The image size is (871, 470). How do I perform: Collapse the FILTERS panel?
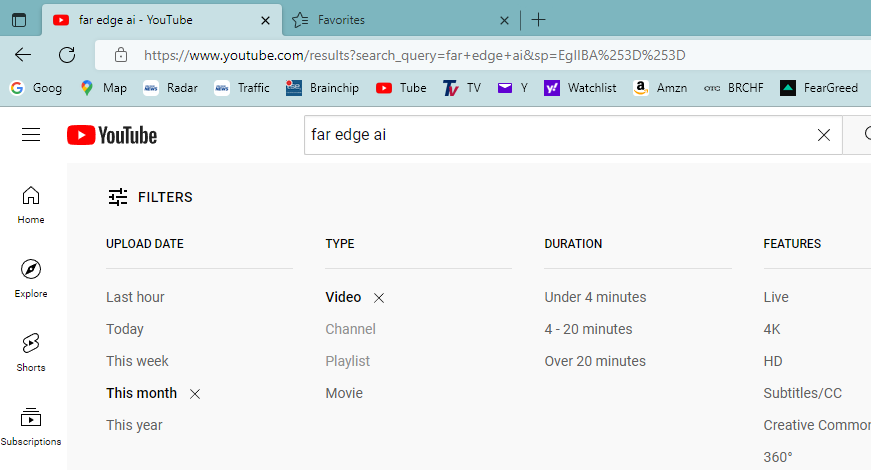click(x=150, y=197)
